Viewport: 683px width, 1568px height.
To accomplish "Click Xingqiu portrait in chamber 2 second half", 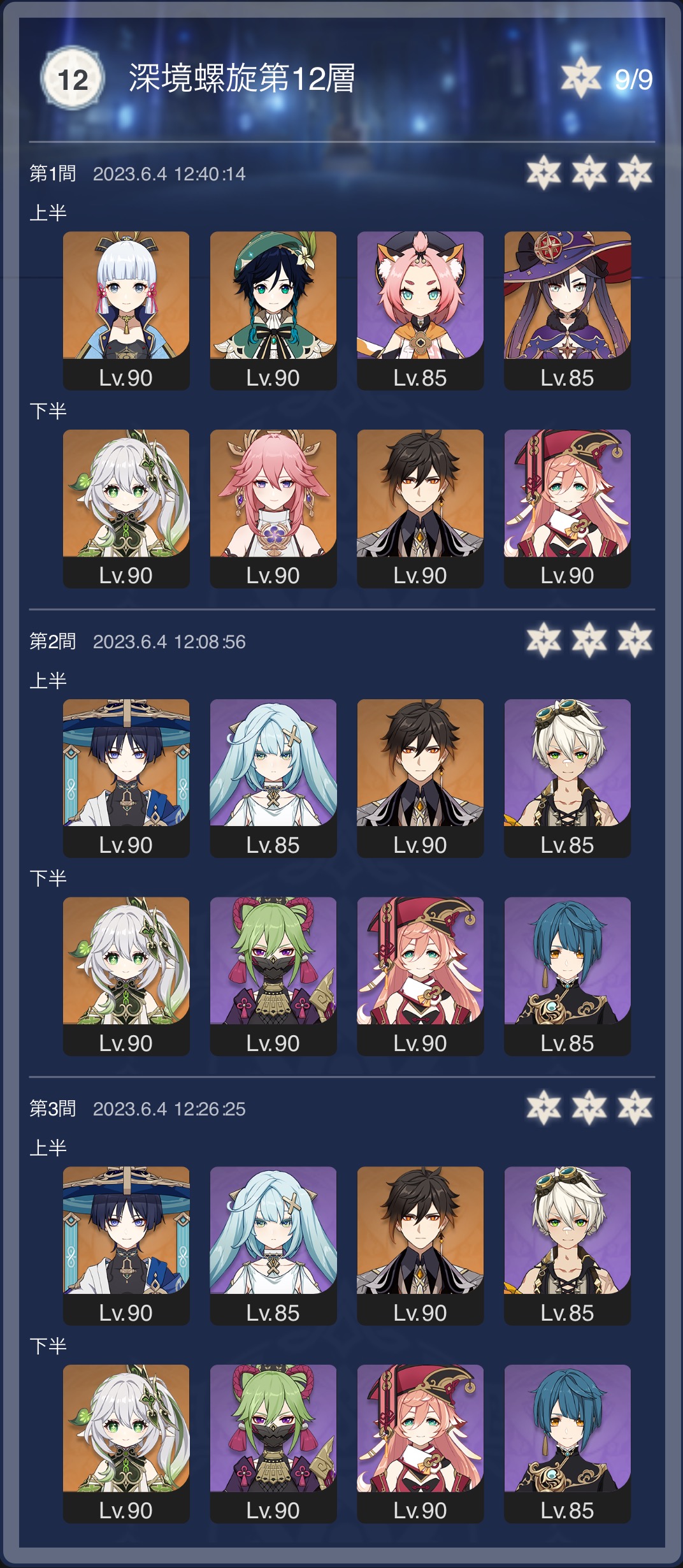I will (x=568, y=976).
